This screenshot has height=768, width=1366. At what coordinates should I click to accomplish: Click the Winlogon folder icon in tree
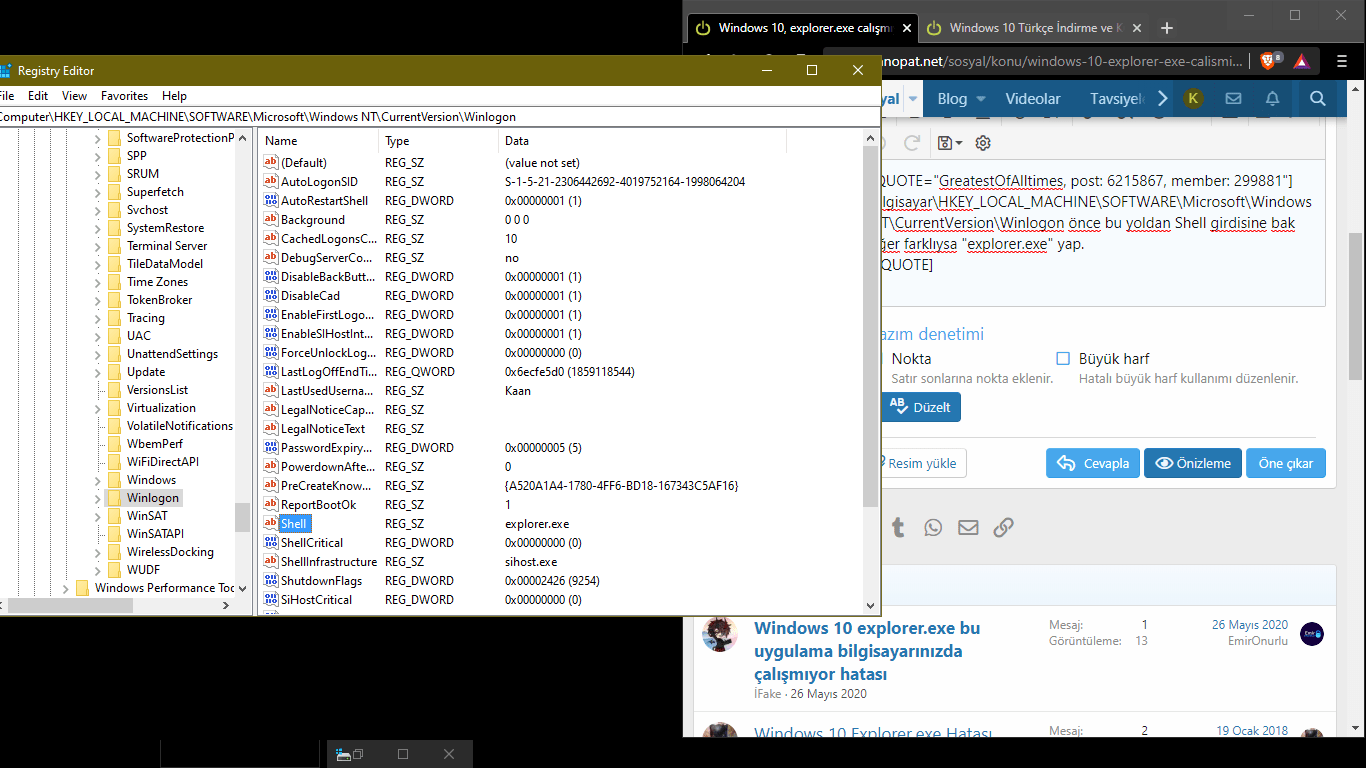click(114, 497)
